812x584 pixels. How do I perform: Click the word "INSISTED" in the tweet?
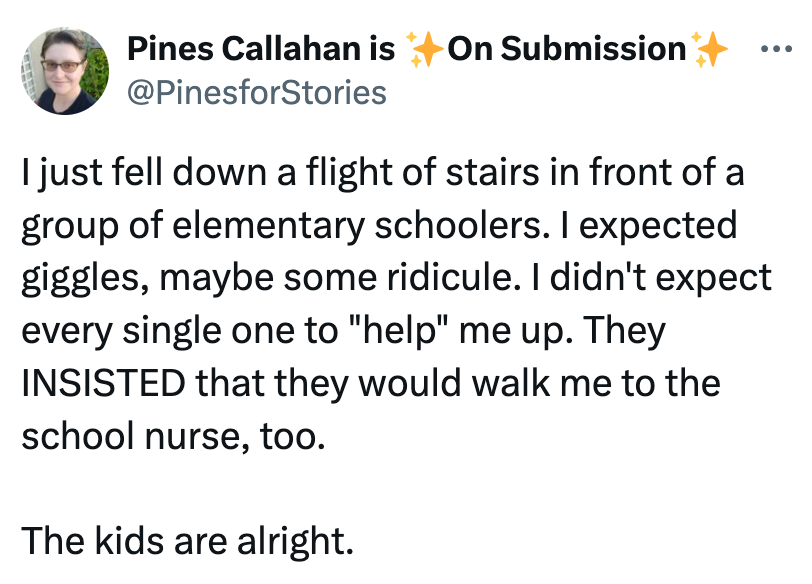(107, 384)
